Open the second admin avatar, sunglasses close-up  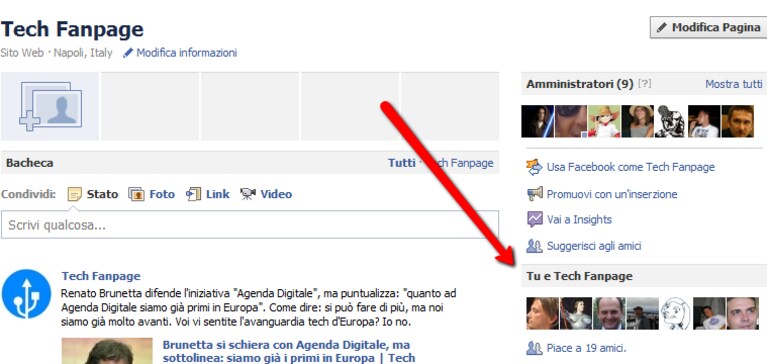[x=571, y=121]
